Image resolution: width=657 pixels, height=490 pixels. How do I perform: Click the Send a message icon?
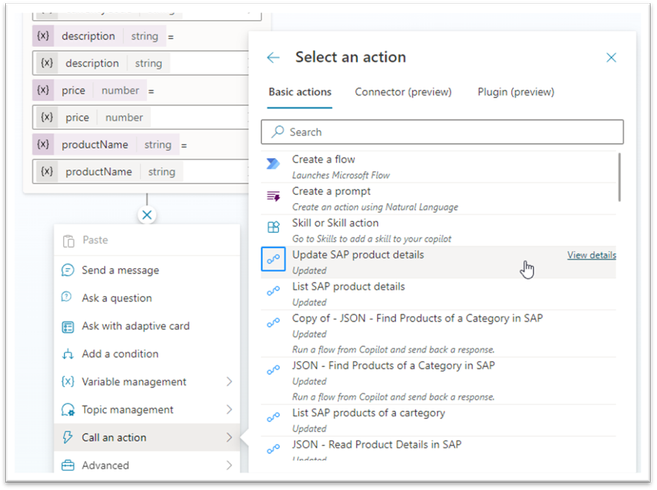click(68, 270)
